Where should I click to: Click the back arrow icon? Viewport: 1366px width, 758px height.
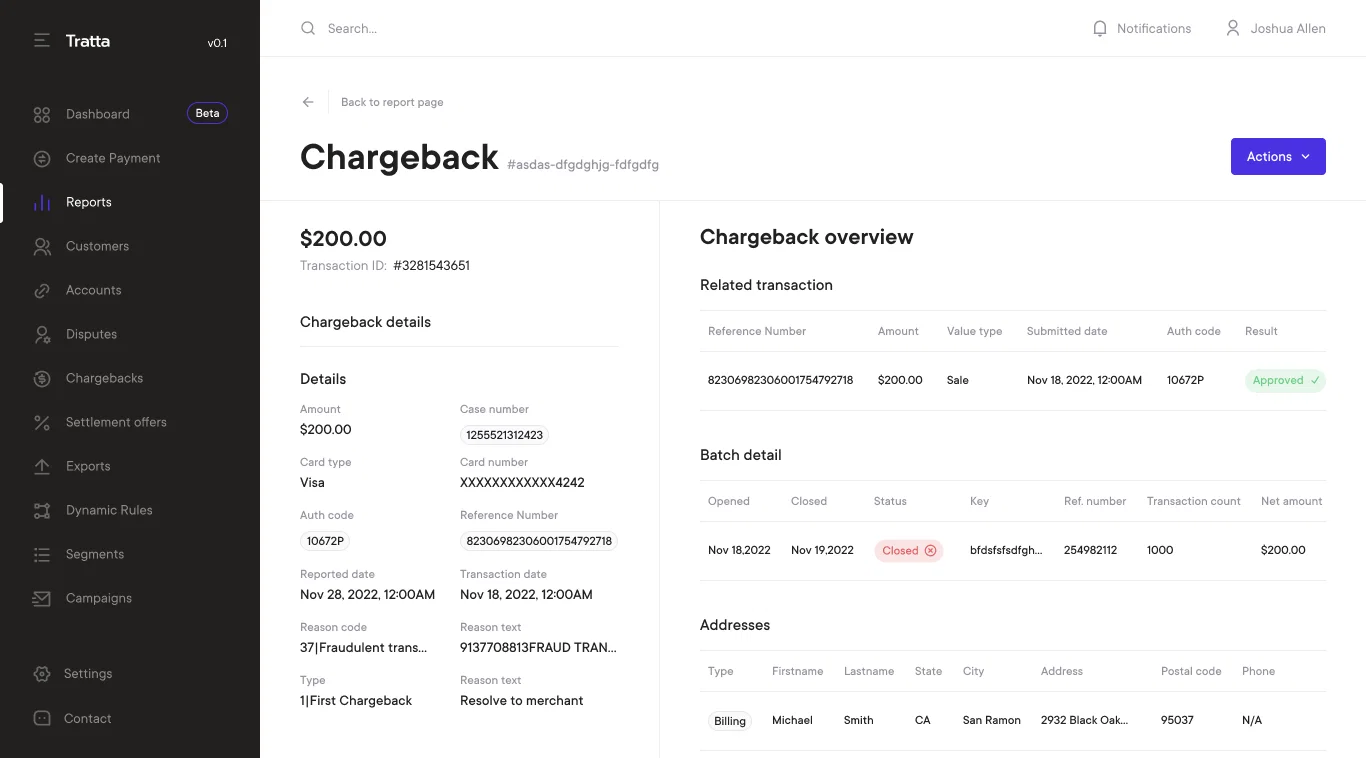pyautogui.click(x=308, y=102)
